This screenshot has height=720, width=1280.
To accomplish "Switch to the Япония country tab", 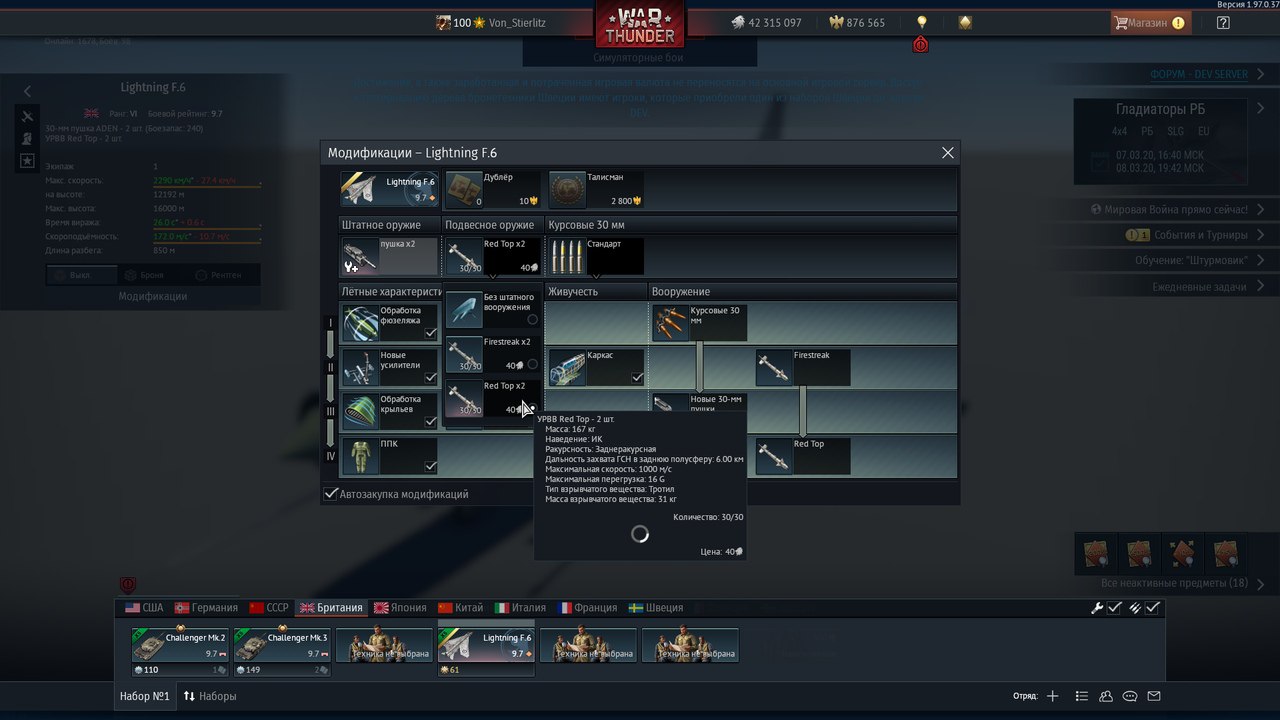I will (399, 608).
